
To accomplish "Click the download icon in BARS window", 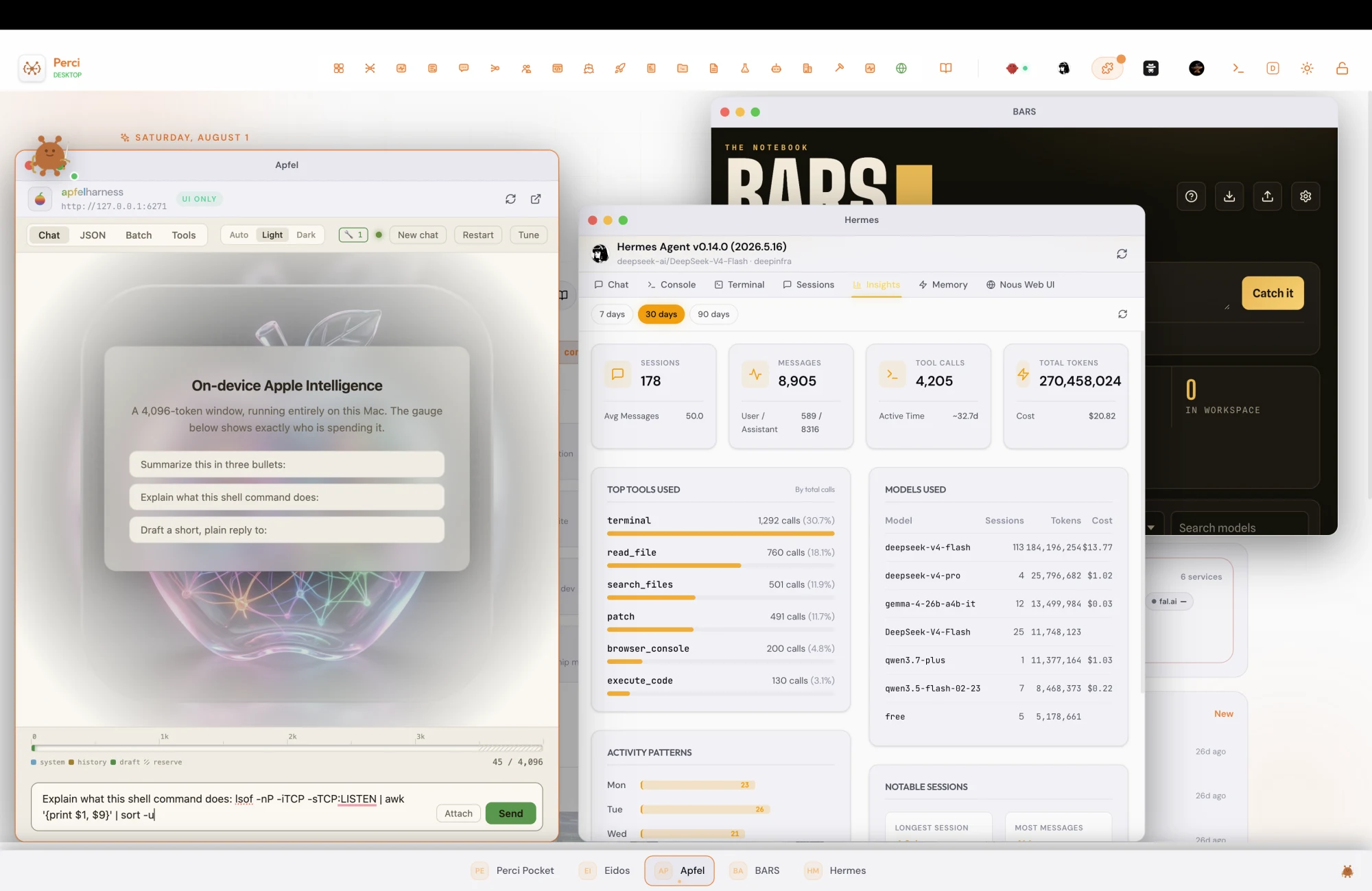I will tap(1229, 196).
